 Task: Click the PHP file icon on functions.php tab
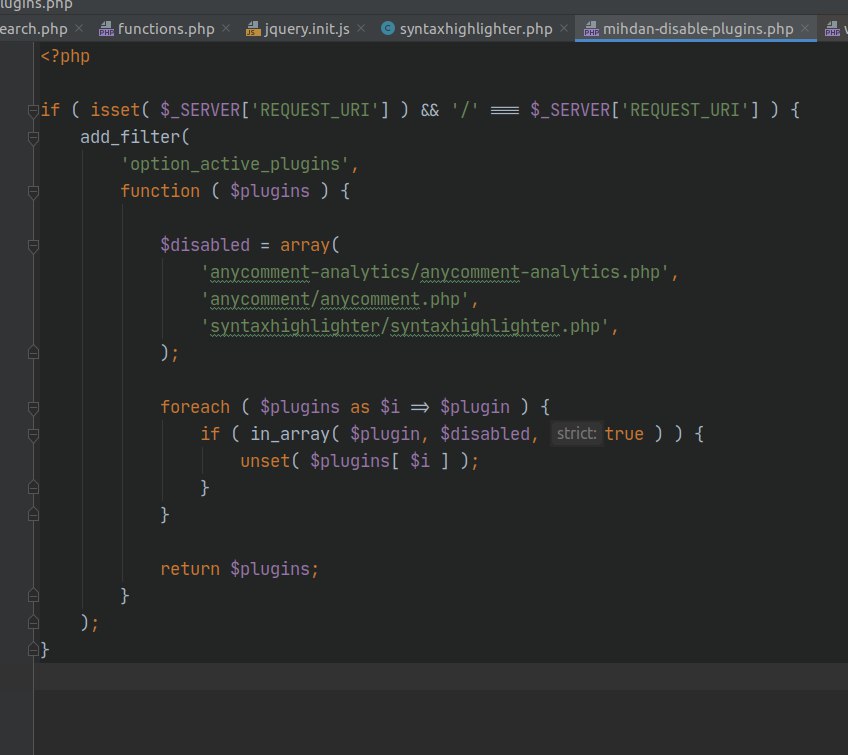point(105,29)
